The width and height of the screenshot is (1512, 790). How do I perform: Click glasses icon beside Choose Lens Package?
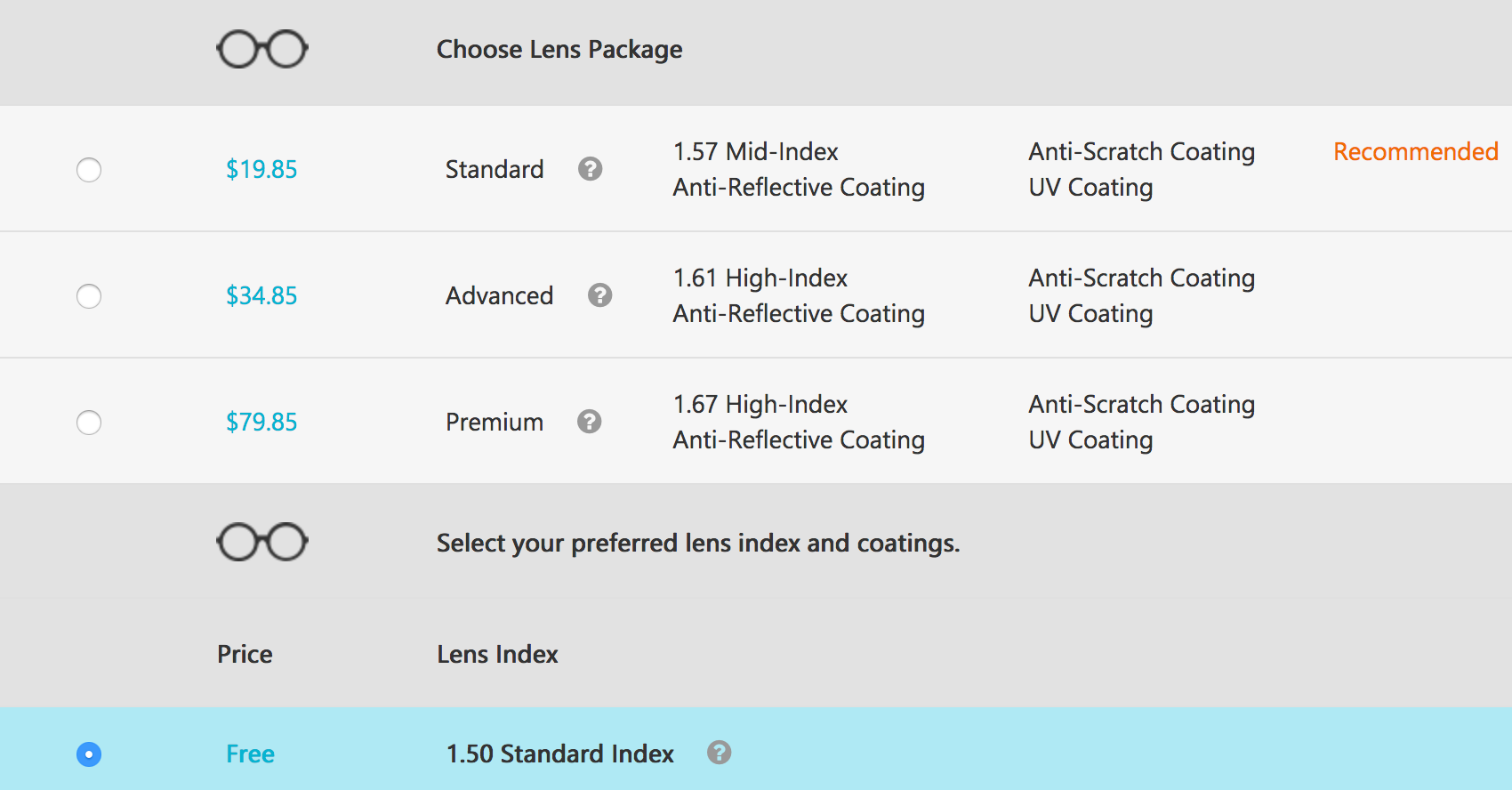point(262,50)
